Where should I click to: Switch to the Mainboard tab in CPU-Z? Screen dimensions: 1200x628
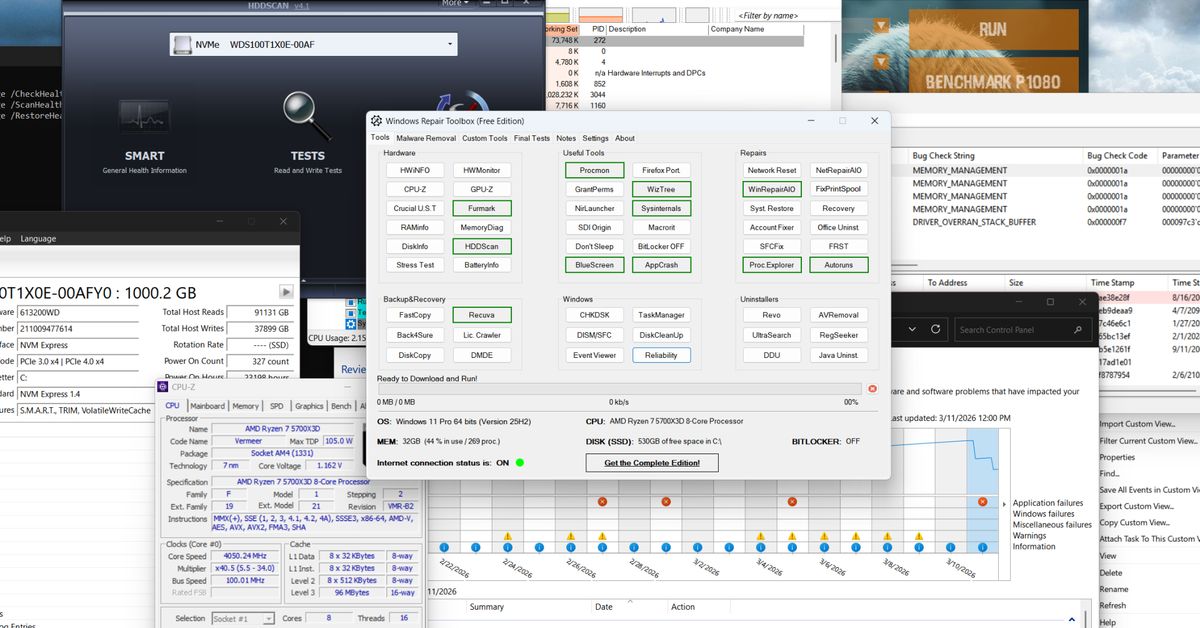click(x=208, y=406)
